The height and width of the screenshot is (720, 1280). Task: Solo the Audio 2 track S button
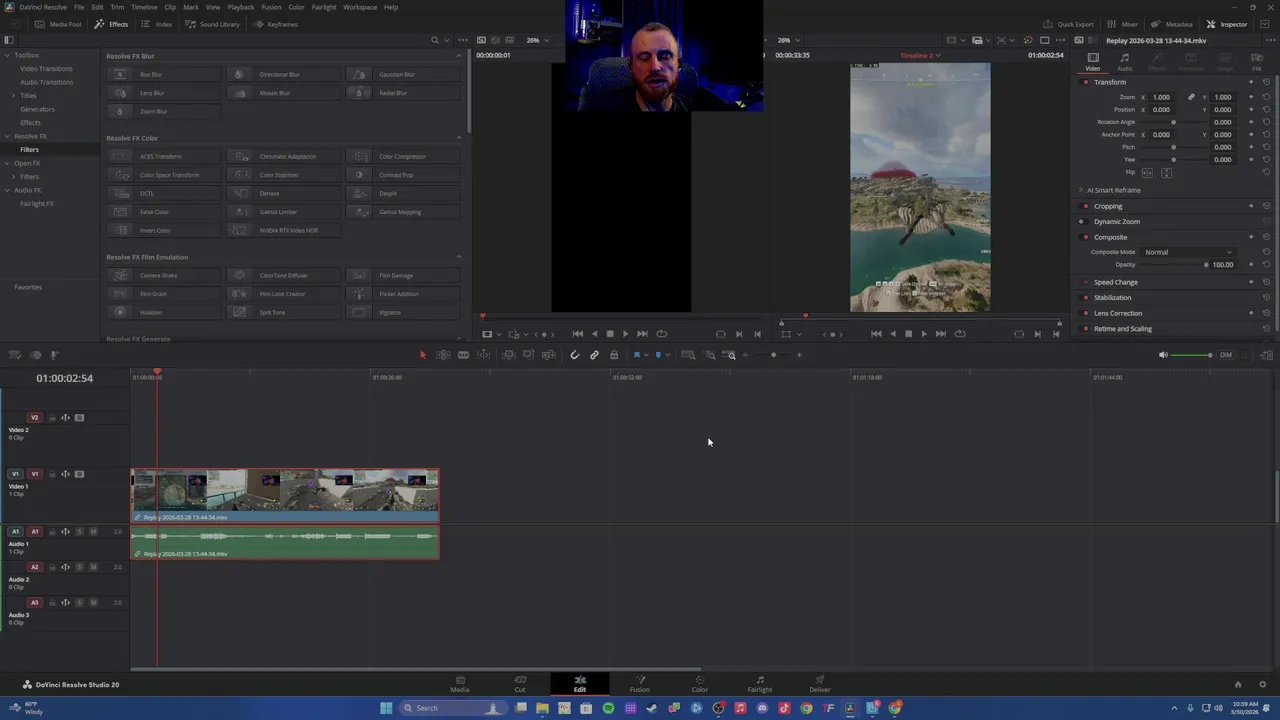(x=80, y=567)
